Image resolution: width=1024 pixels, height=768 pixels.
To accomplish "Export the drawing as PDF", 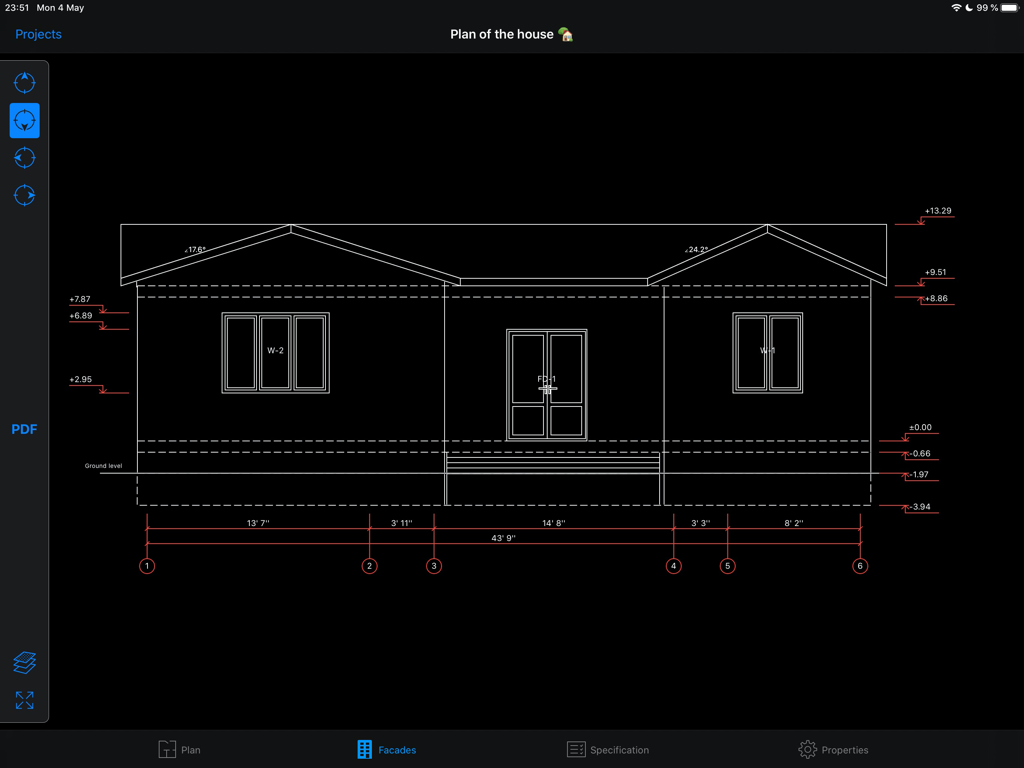I will tap(24, 429).
